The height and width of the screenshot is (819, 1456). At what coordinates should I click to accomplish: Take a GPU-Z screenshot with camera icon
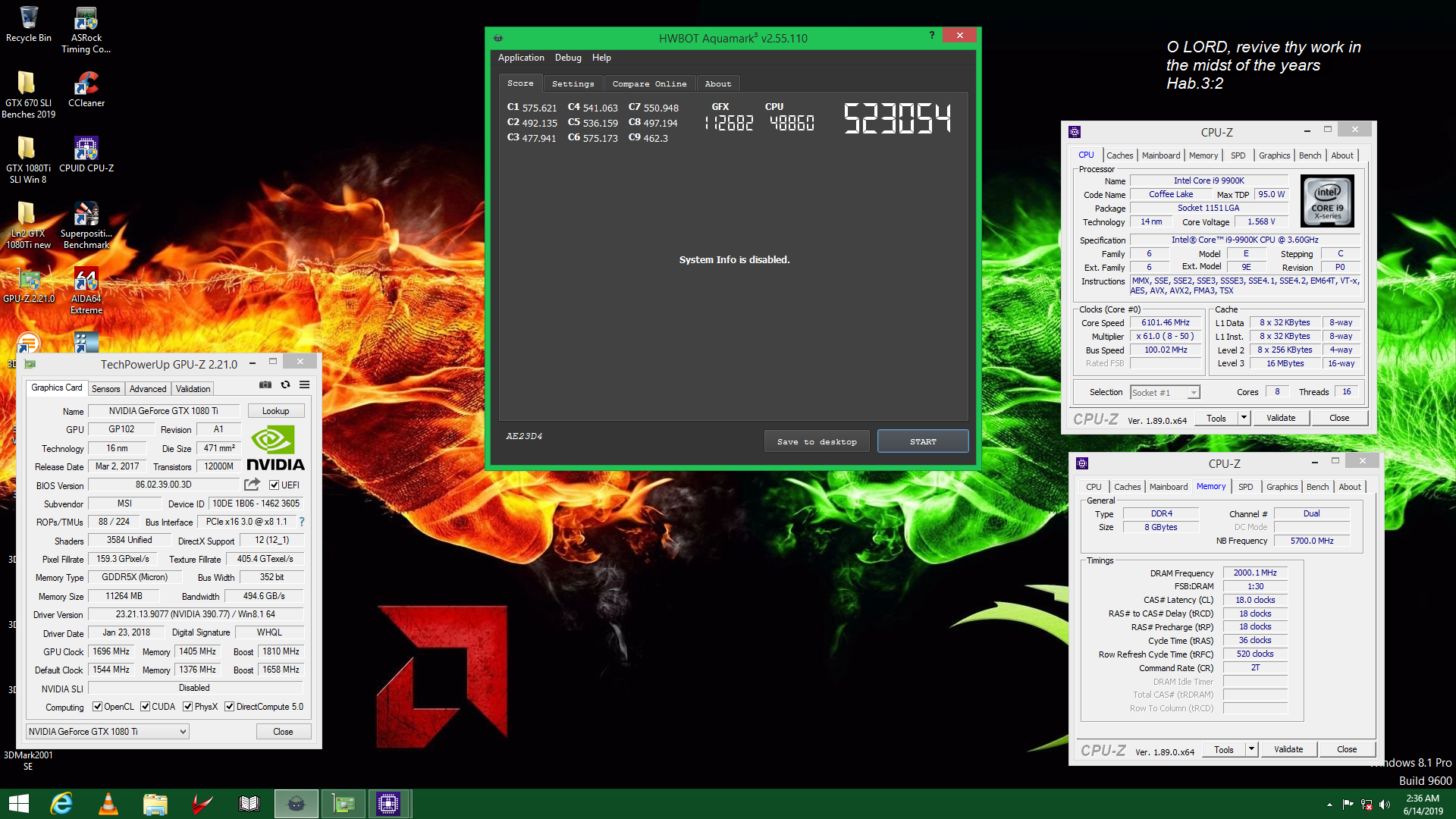pos(265,384)
